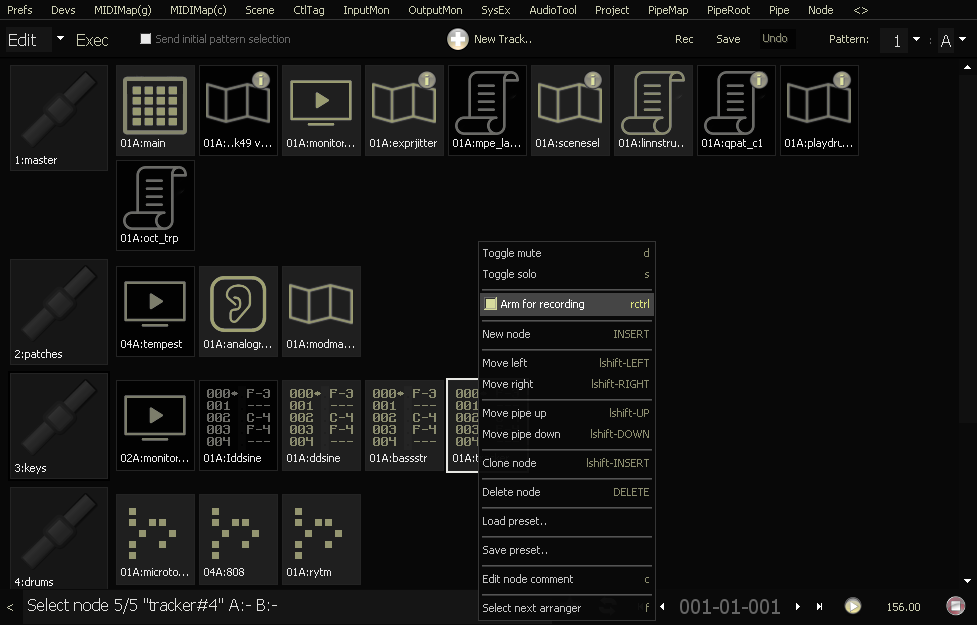Image resolution: width=977 pixels, height=625 pixels.
Task: Select the 01A:analogr ear icon node
Action: tap(238, 310)
